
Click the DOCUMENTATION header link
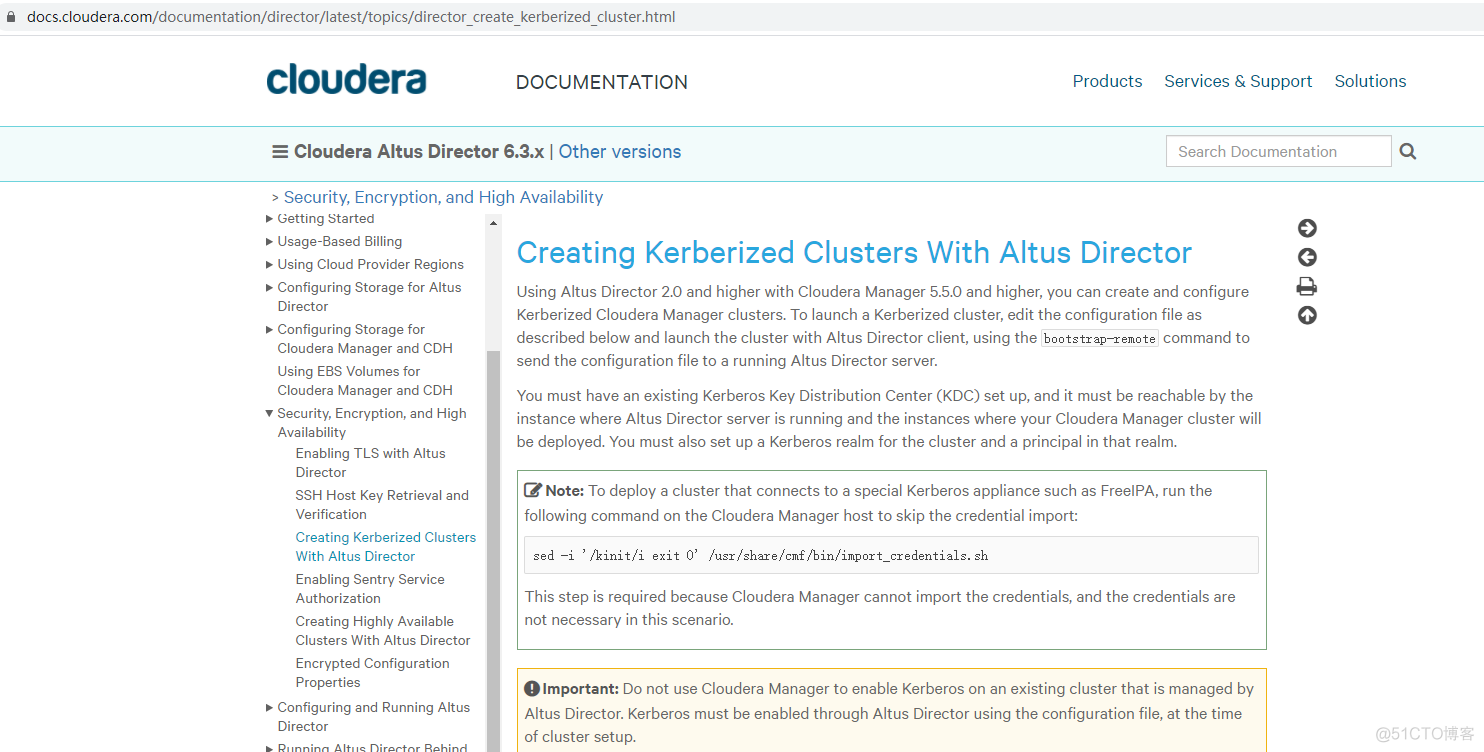(x=602, y=82)
